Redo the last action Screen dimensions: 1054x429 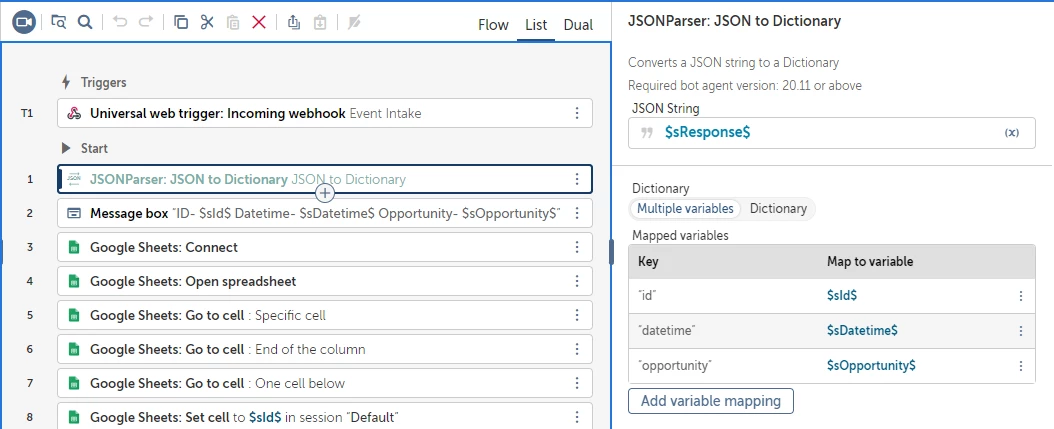(x=145, y=22)
